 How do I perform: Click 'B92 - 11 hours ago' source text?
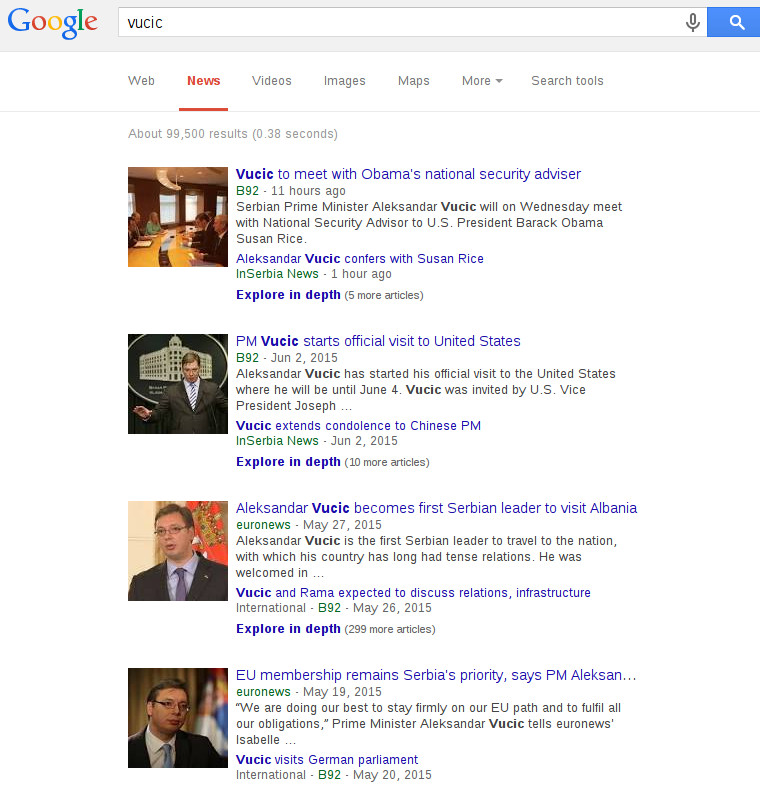tap(291, 191)
